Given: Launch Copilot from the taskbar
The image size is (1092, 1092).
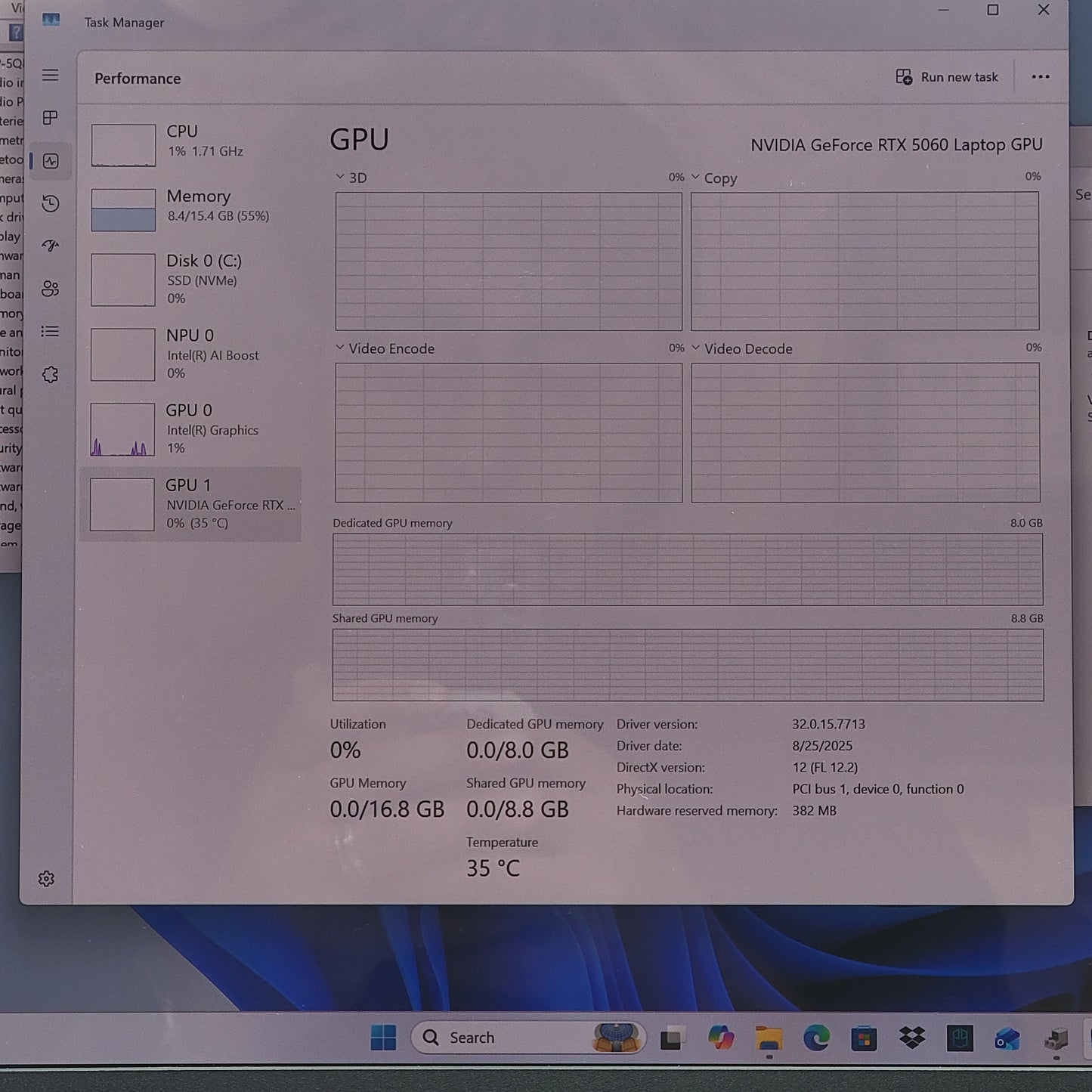Looking at the screenshot, I should coord(720,1038).
